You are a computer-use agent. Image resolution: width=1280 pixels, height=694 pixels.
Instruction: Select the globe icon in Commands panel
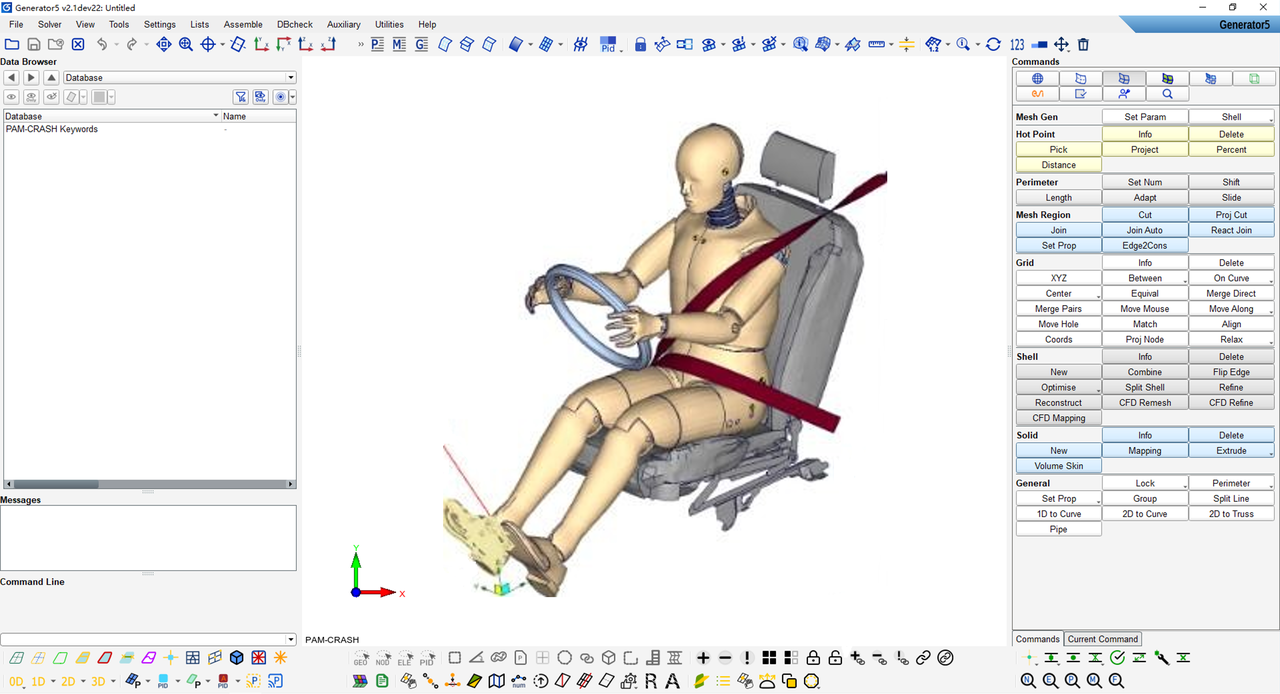pyautogui.click(x=1038, y=78)
